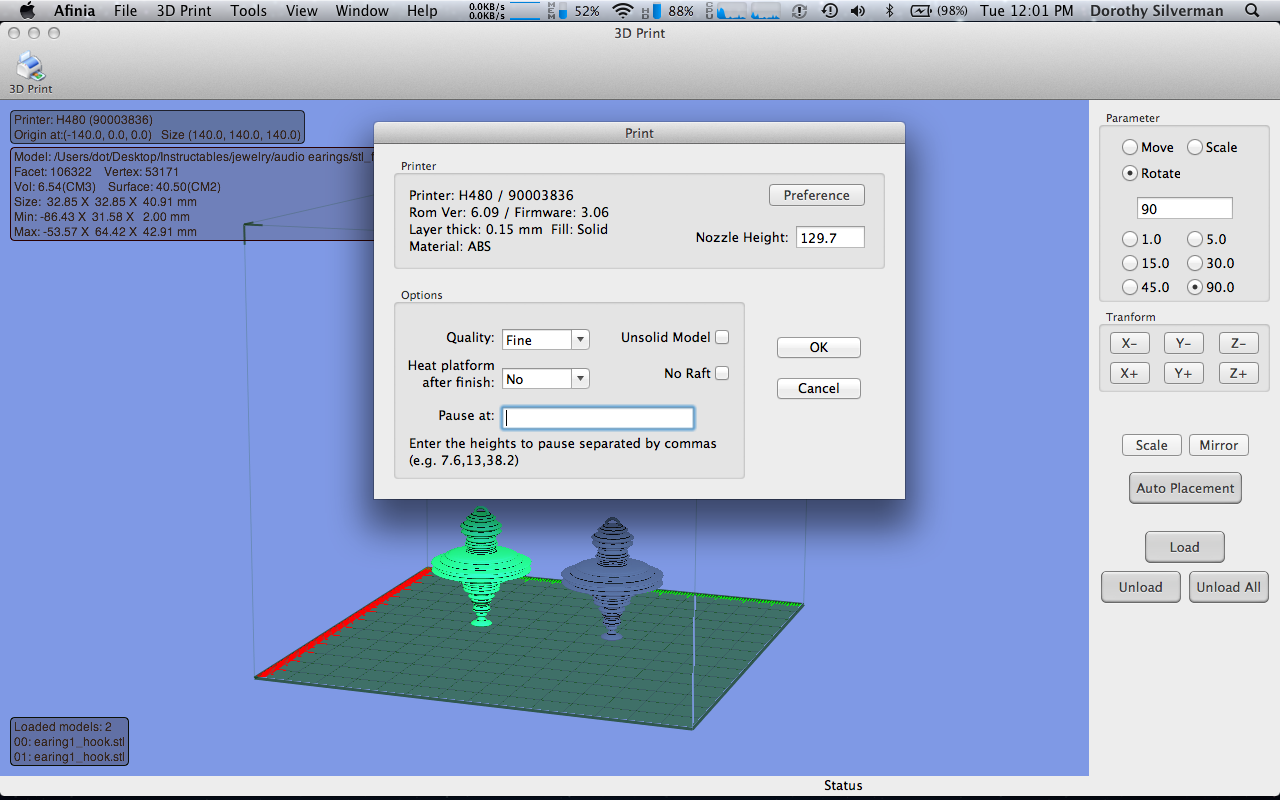Click the Scale button below Transform

(x=1151, y=445)
